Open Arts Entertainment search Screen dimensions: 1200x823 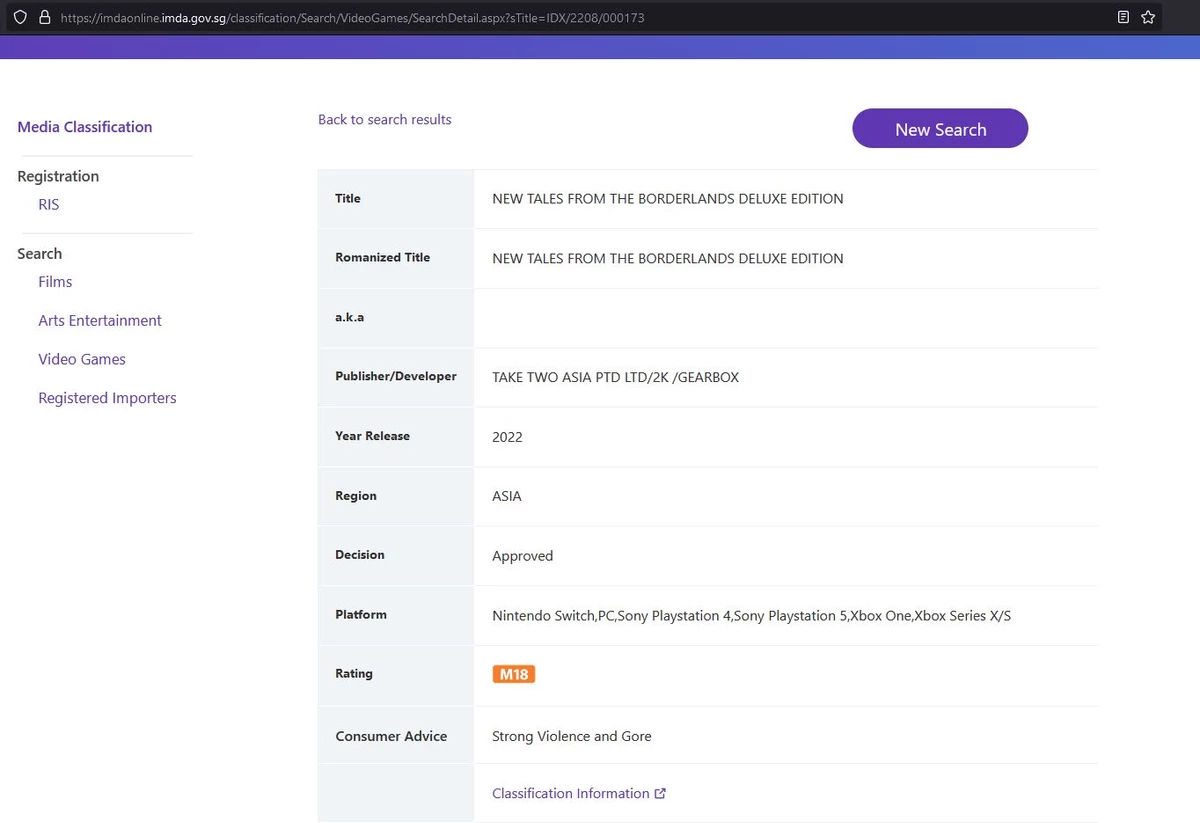[x=100, y=321]
